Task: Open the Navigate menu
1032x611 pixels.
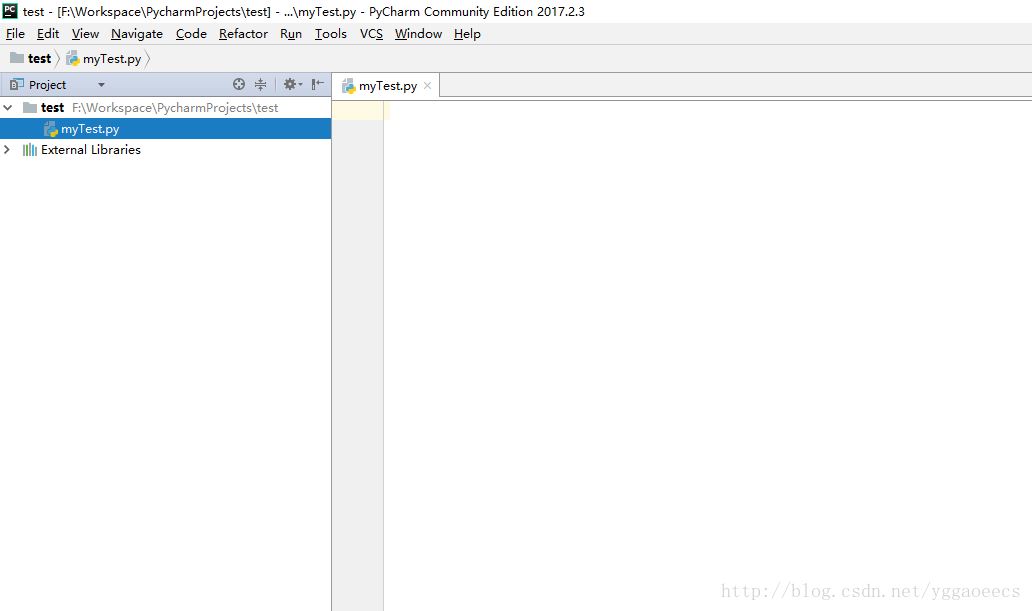Action: 136,34
